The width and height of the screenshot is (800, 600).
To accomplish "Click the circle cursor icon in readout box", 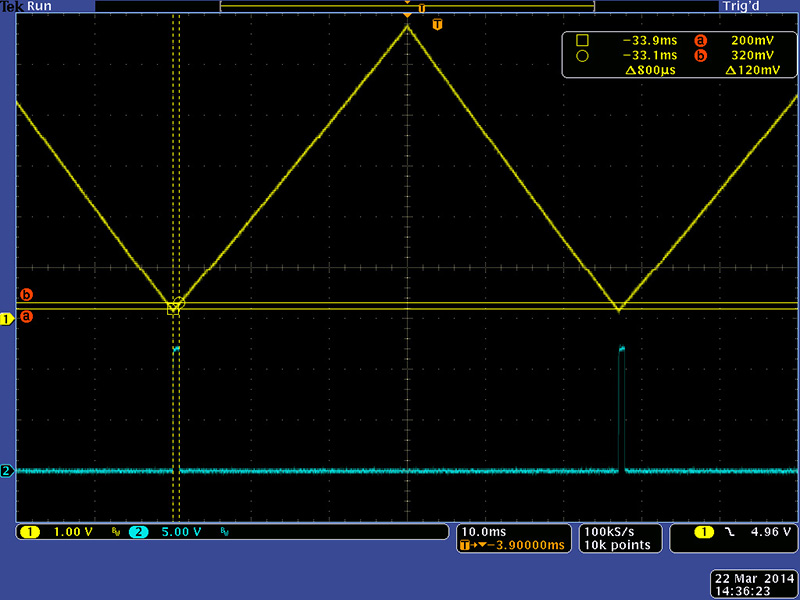I will pos(582,56).
